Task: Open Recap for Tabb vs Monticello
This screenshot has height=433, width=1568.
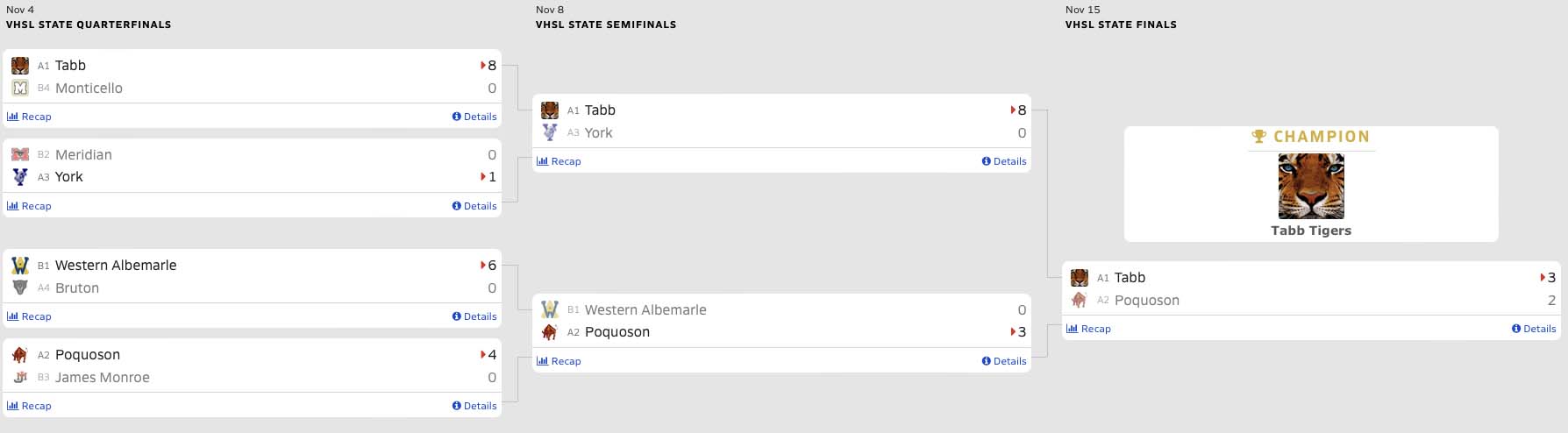Action: (x=30, y=117)
